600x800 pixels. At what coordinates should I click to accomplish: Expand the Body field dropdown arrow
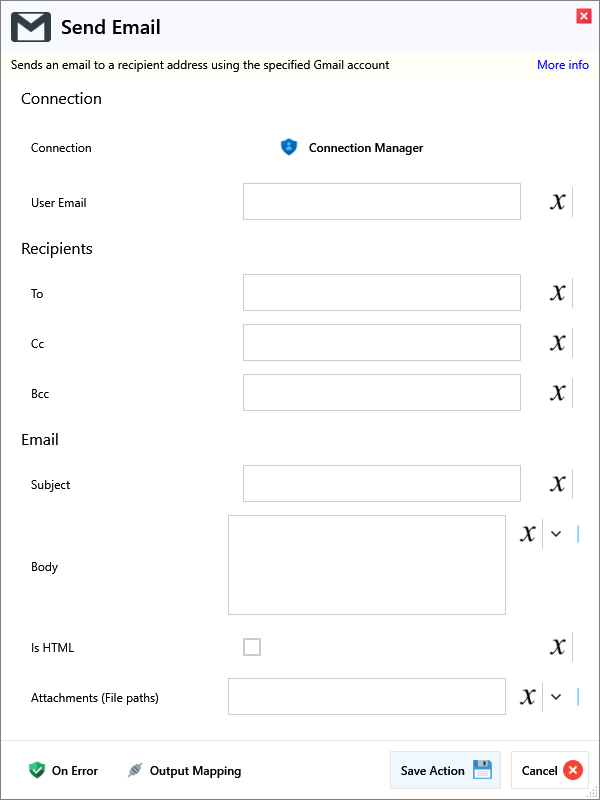point(556,534)
